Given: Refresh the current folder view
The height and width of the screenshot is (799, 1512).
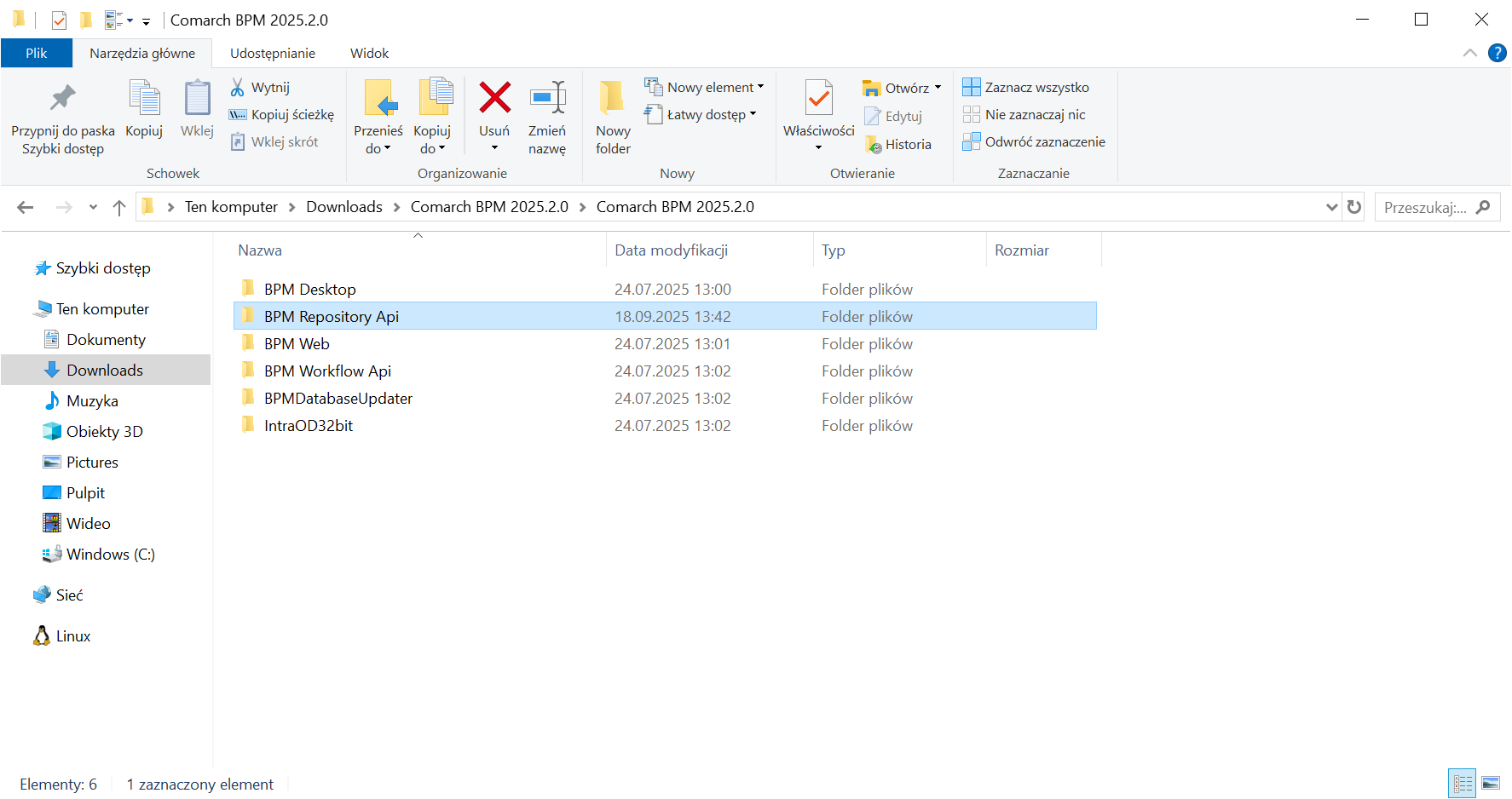Looking at the screenshot, I should (x=1353, y=207).
